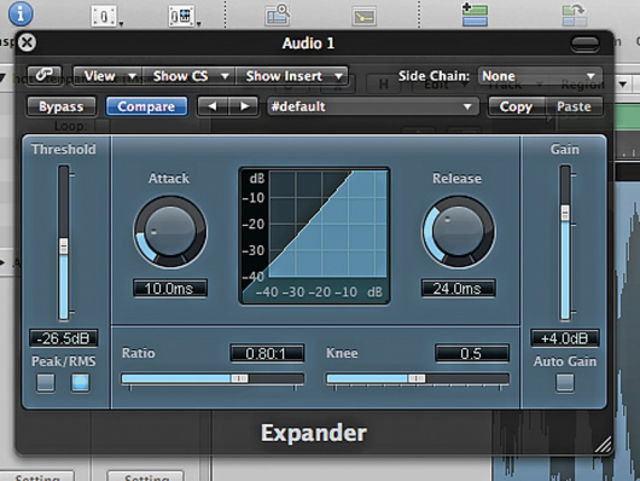Viewport: 640px width, 481px height.
Task: Click the Audio 1 window title
Action: [x=308, y=43]
